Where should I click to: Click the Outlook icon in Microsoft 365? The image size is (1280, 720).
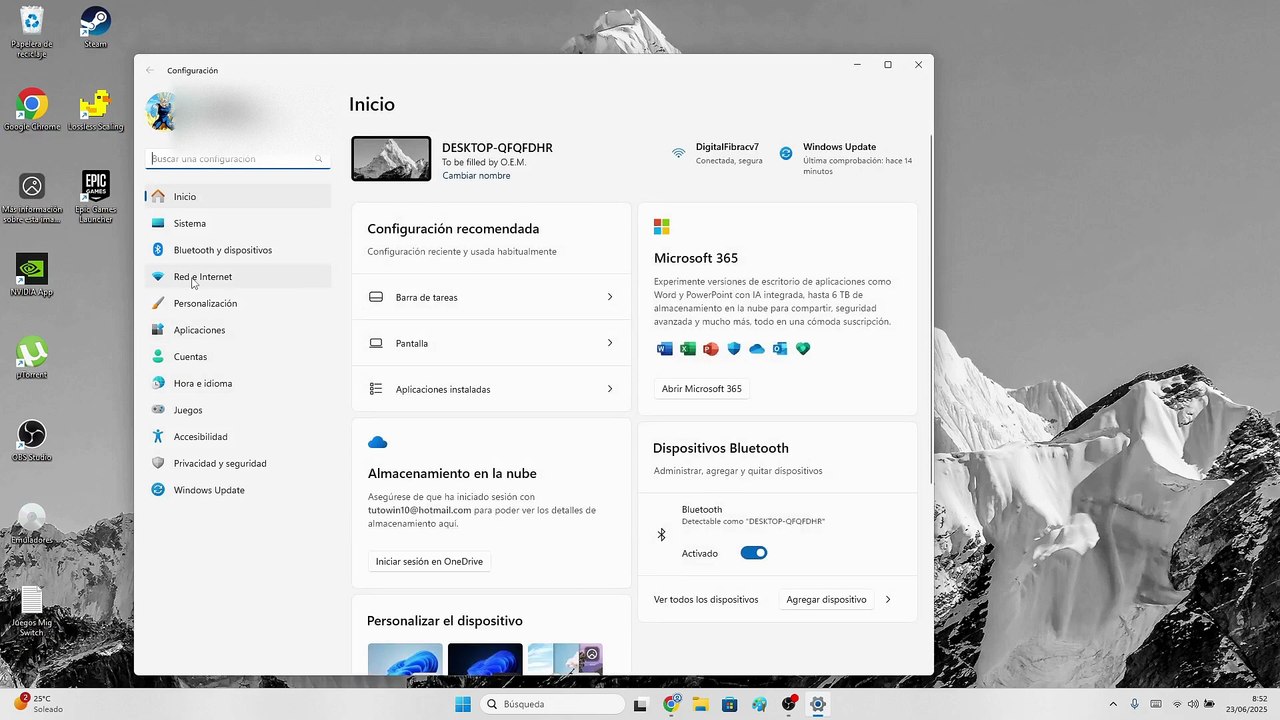pos(780,349)
